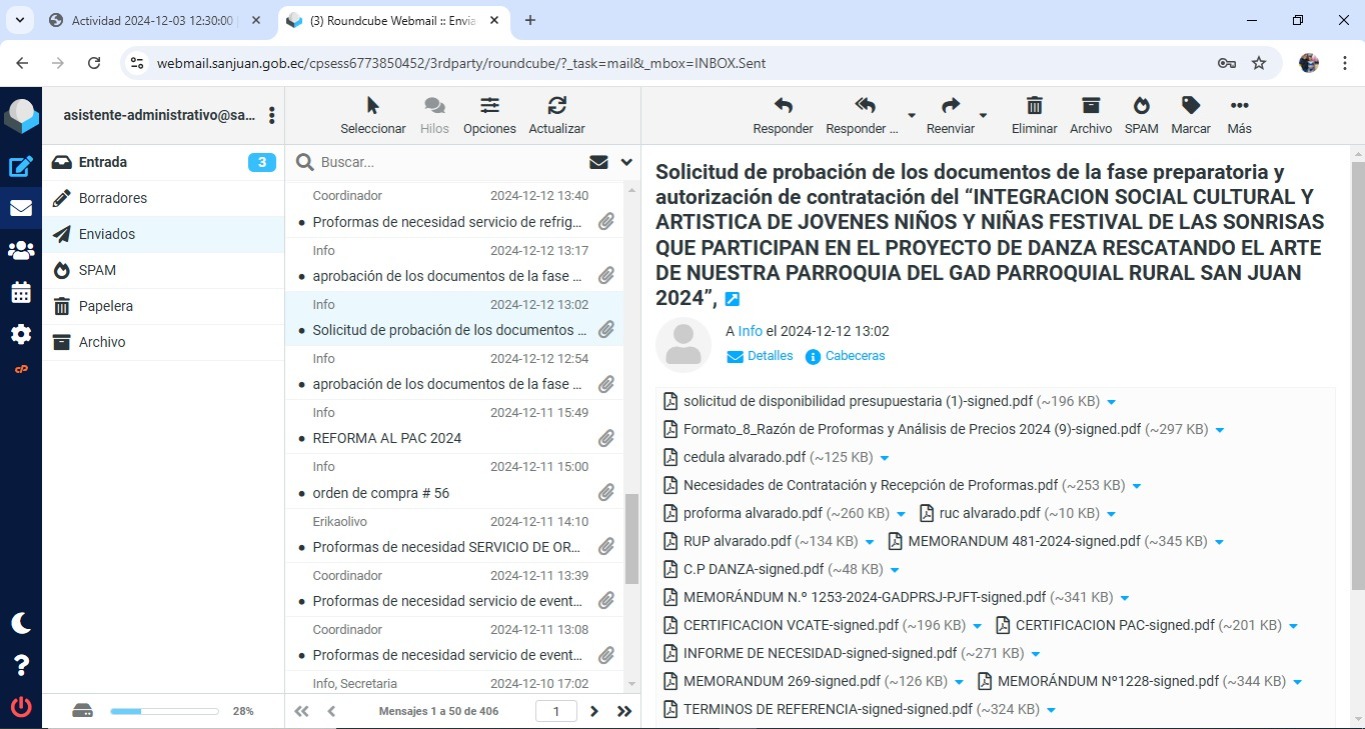
Task: Expand search options chevron
Action: [627, 162]
